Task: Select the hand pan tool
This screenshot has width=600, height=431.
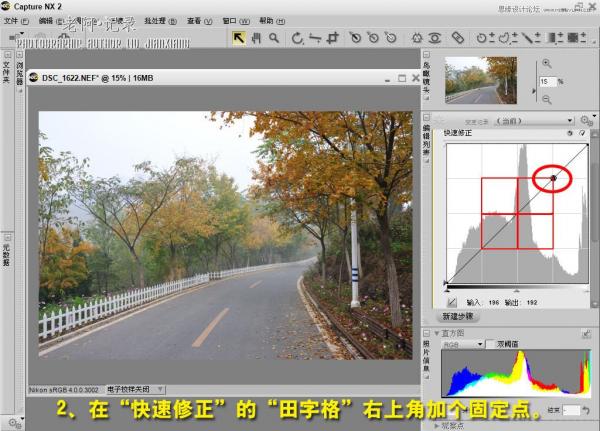Action: (x=256, y=38)
